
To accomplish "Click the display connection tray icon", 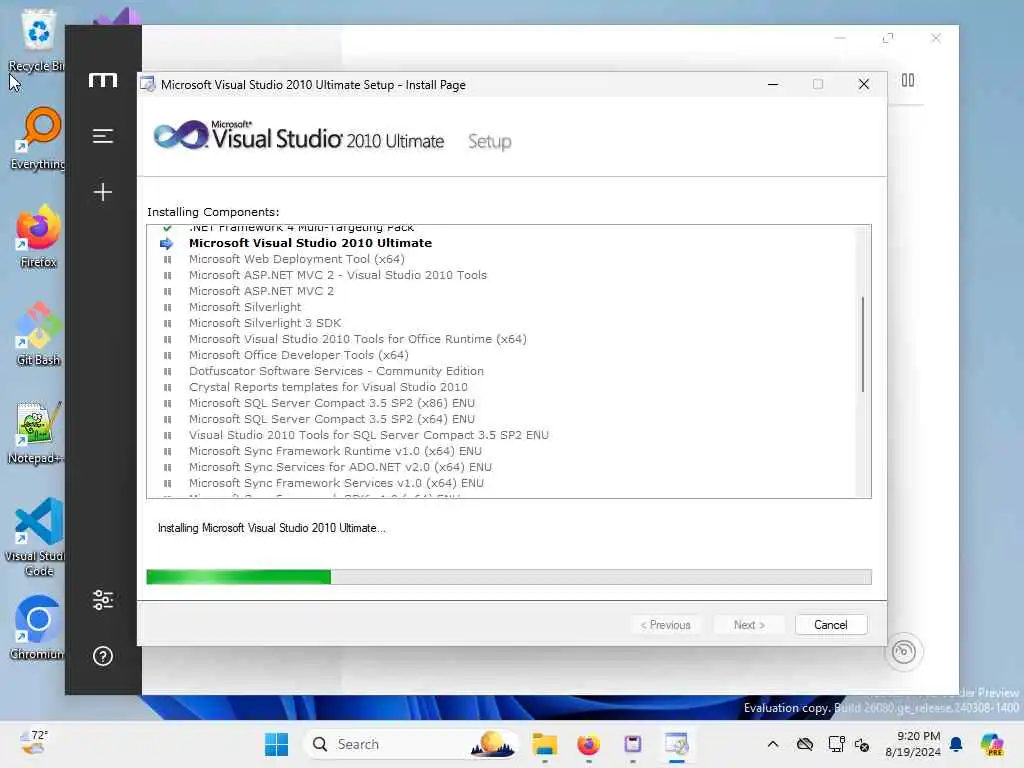I will coord(836,744).
